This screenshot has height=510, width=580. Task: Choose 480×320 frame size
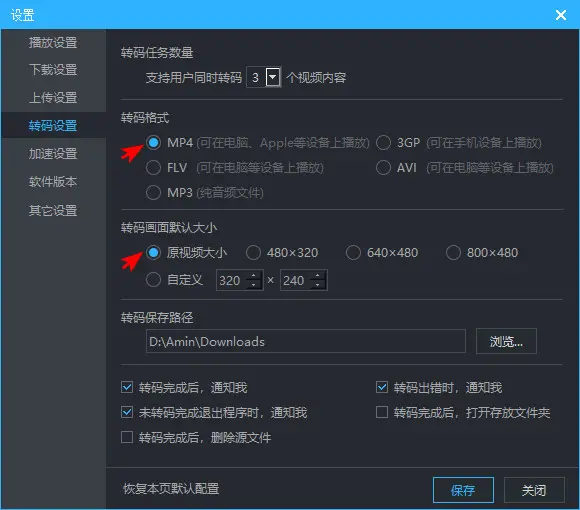(253, 253)
